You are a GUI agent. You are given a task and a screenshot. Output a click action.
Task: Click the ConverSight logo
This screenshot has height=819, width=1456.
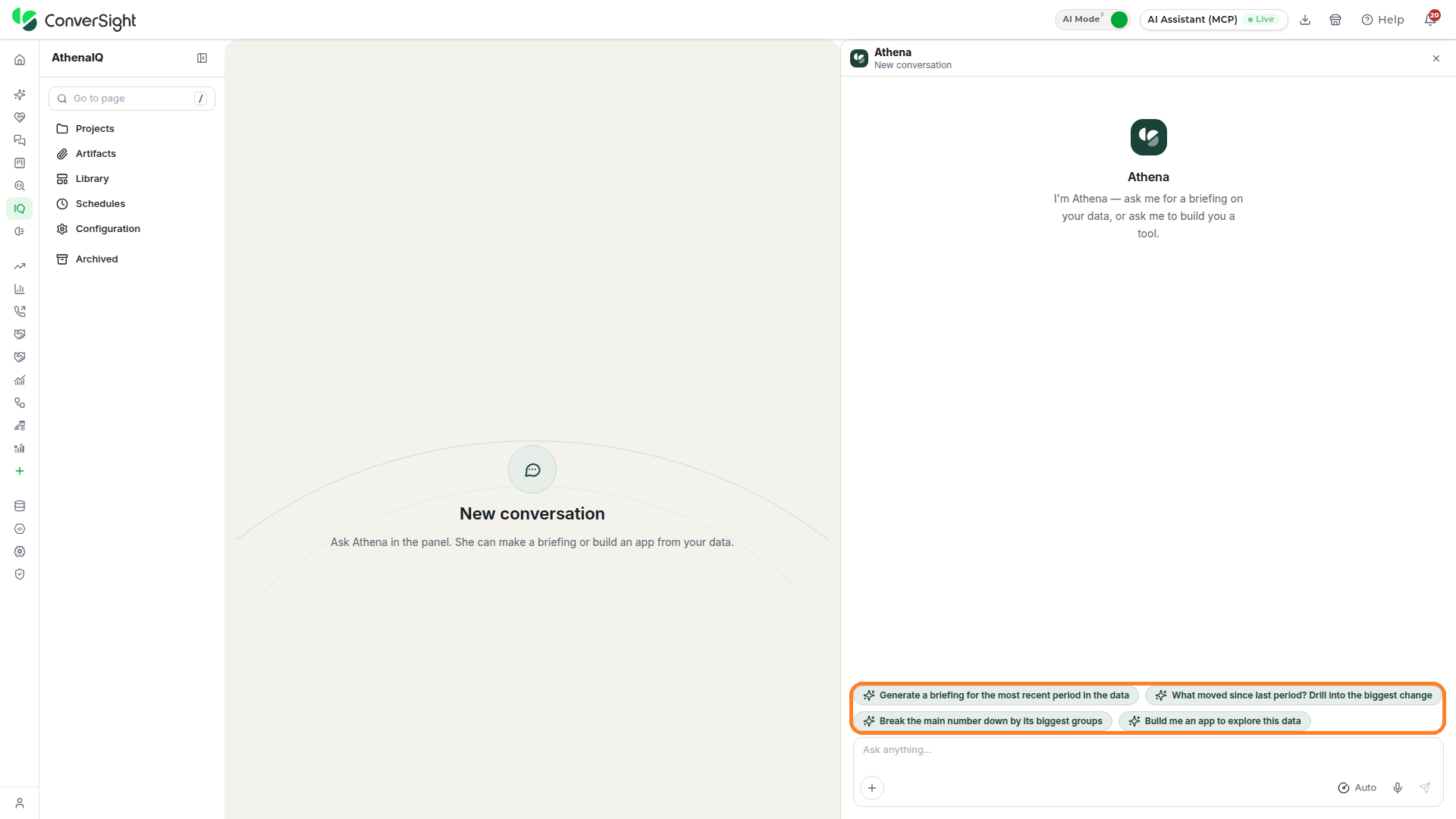pos(74,20)
